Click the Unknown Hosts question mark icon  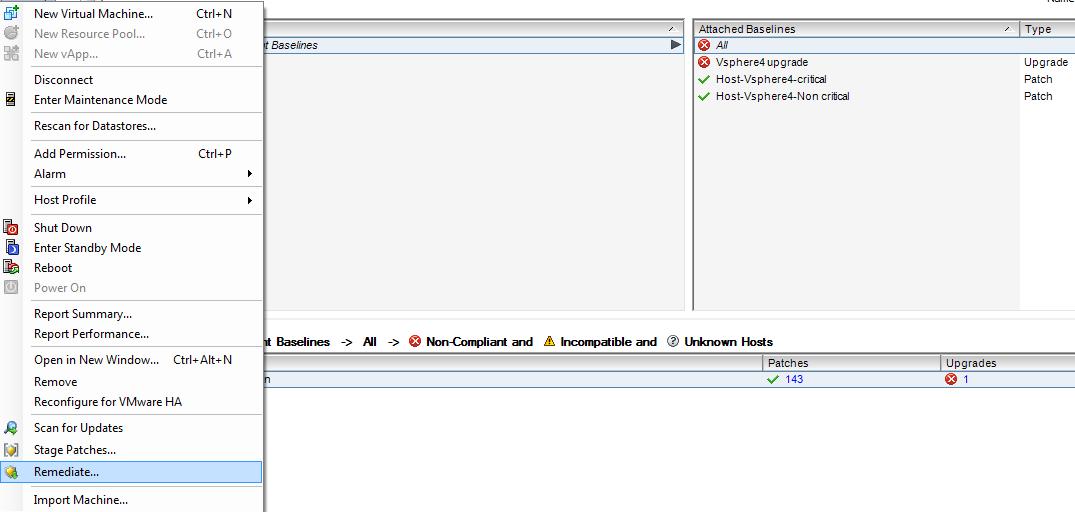tap(673, 341)
